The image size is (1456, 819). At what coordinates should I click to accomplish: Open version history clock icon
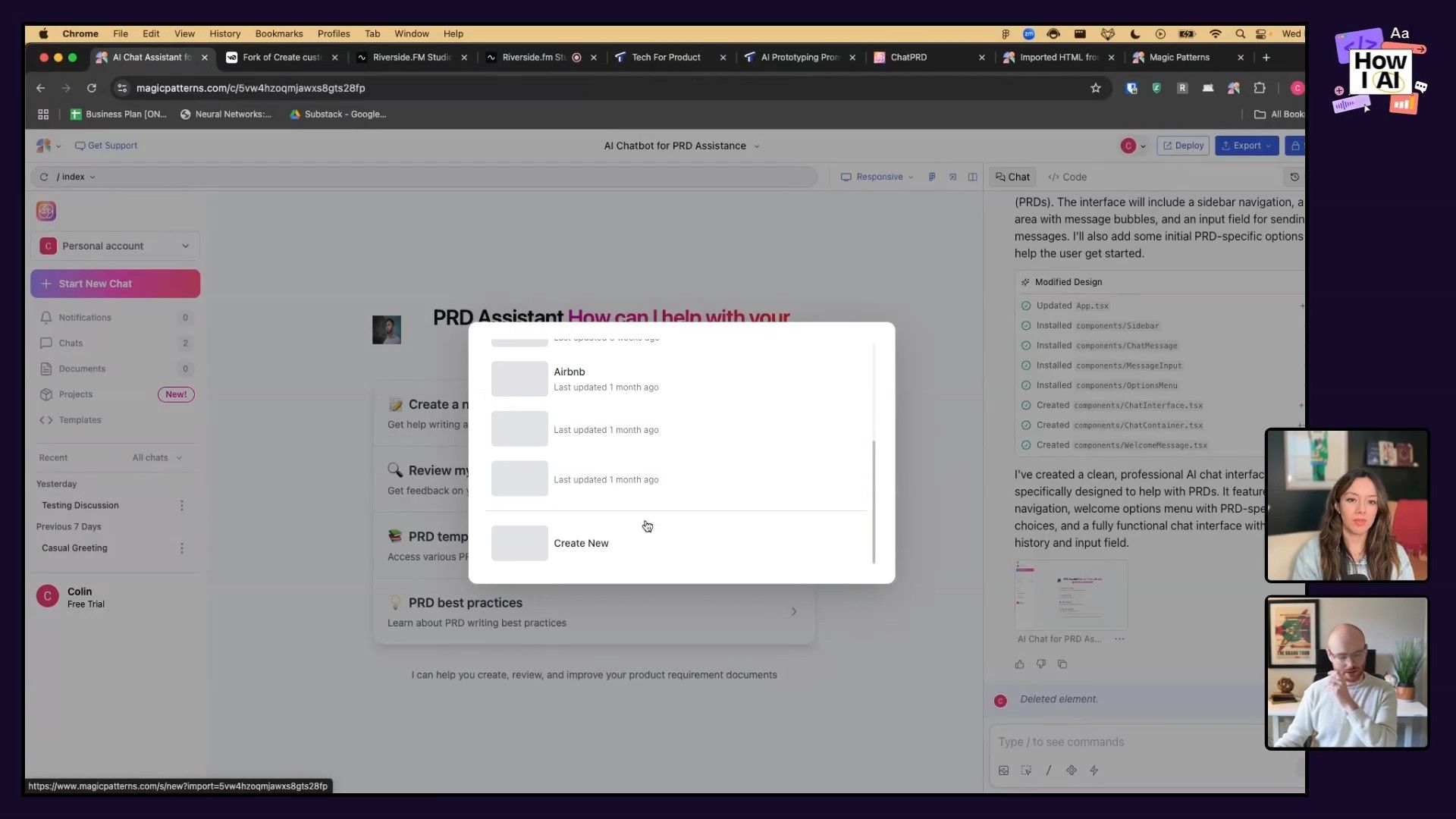pyautogui.click(x=1294, y=177)
